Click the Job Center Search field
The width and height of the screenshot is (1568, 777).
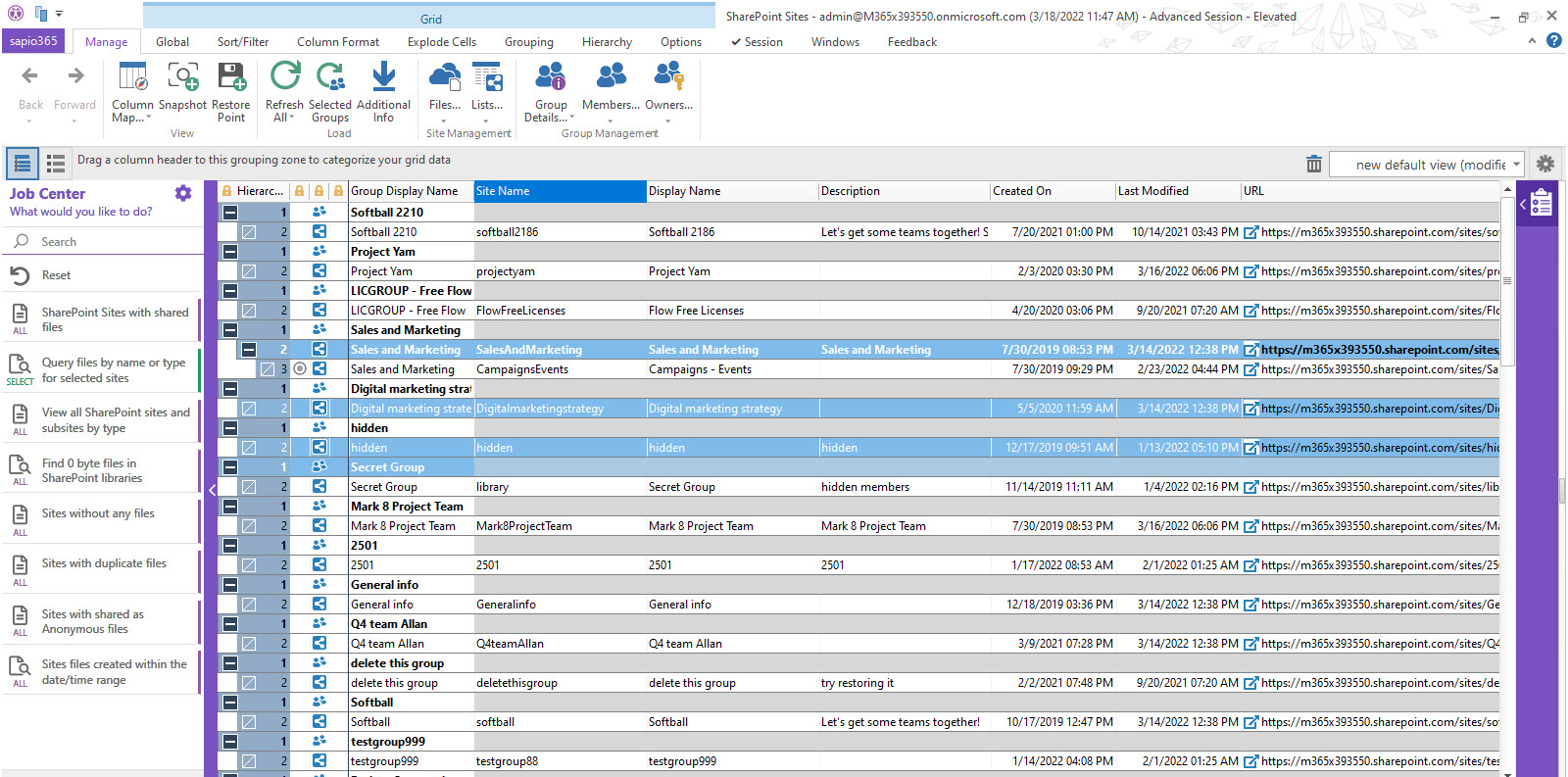coord(98,242)
